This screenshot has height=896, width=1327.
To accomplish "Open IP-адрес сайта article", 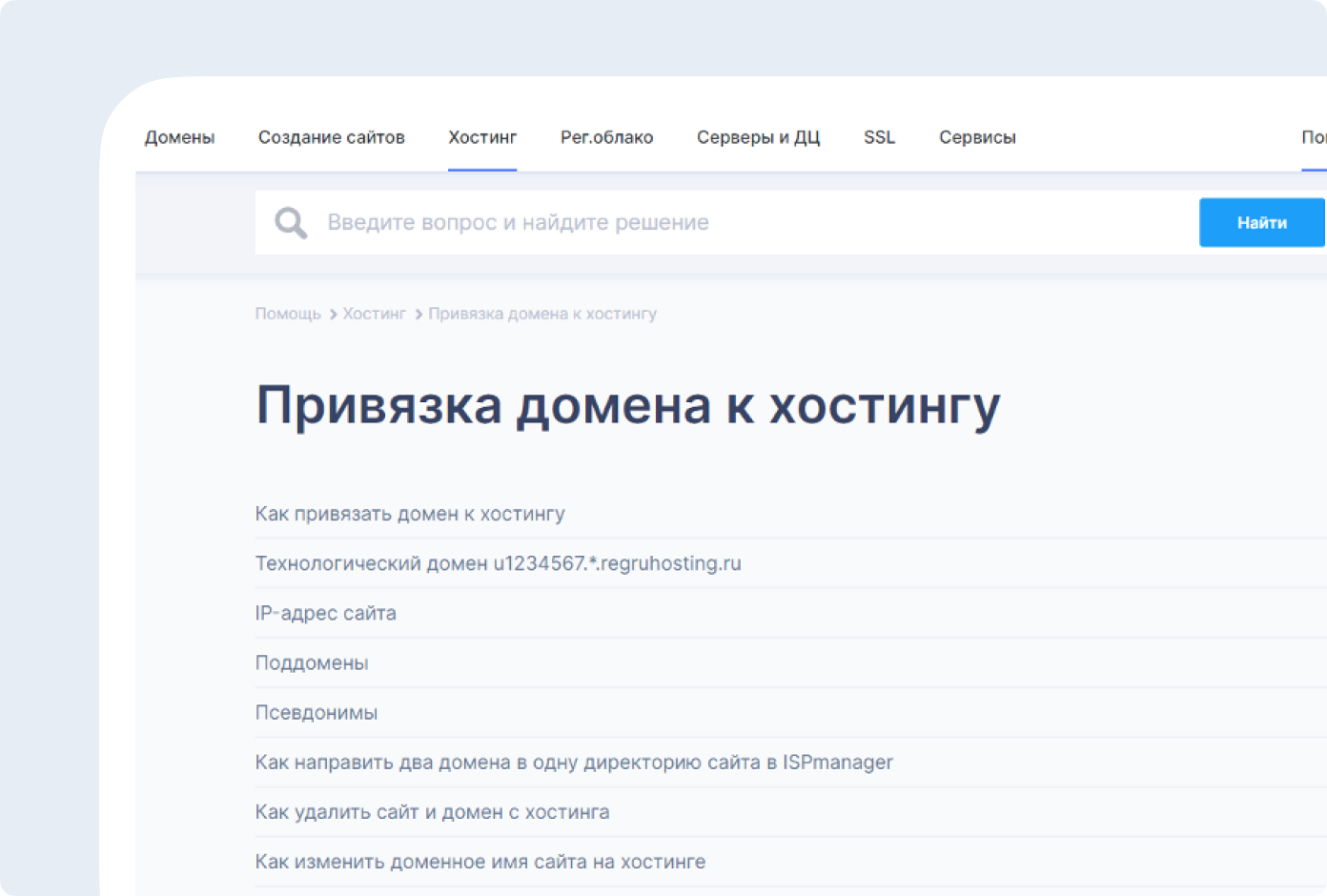I will click(325, 613).
